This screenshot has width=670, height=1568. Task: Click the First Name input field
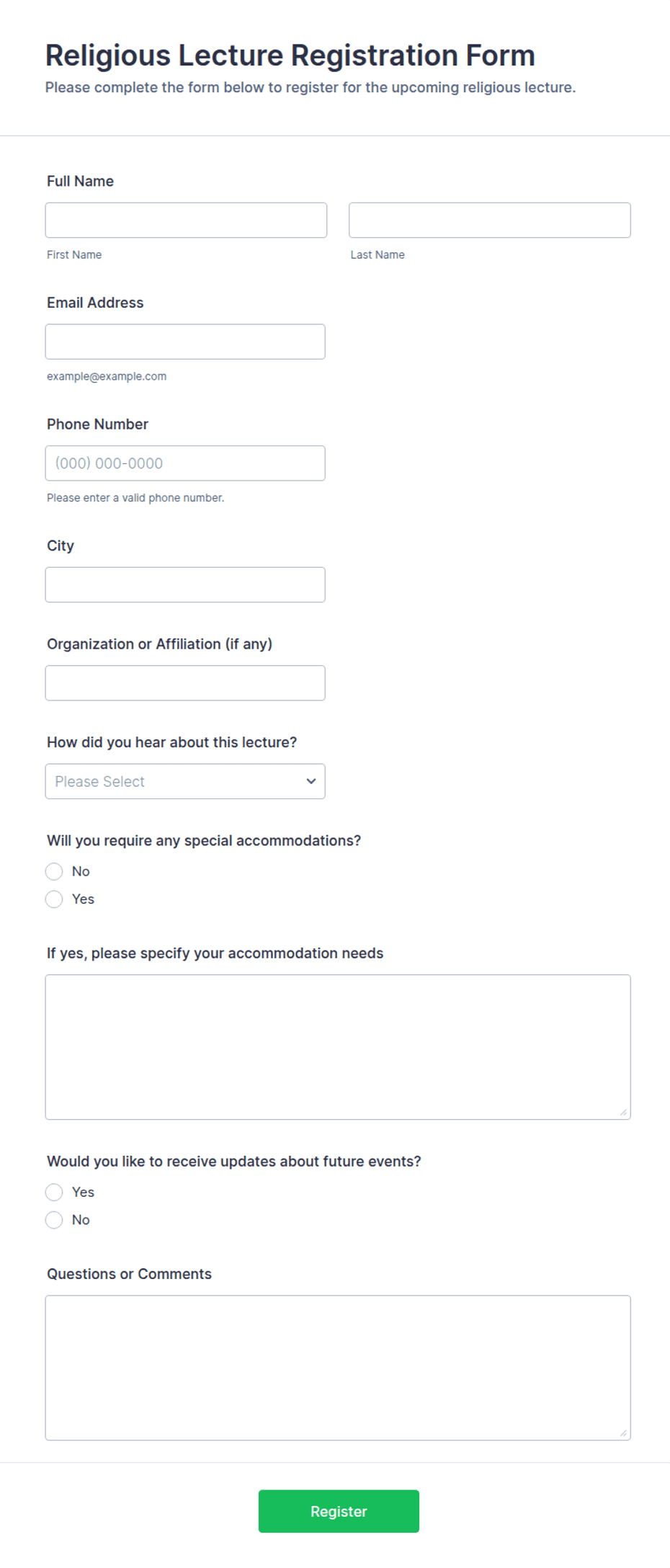(186, 220)
